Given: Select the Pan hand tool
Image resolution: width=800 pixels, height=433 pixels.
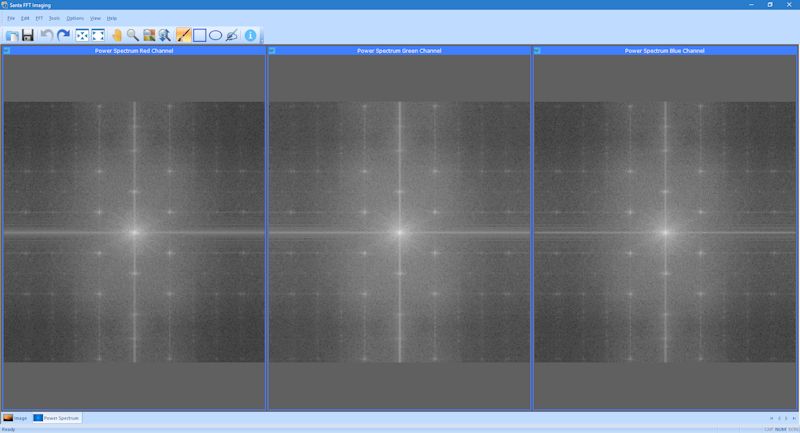Looking at the screenshot, I should (117, 36).
